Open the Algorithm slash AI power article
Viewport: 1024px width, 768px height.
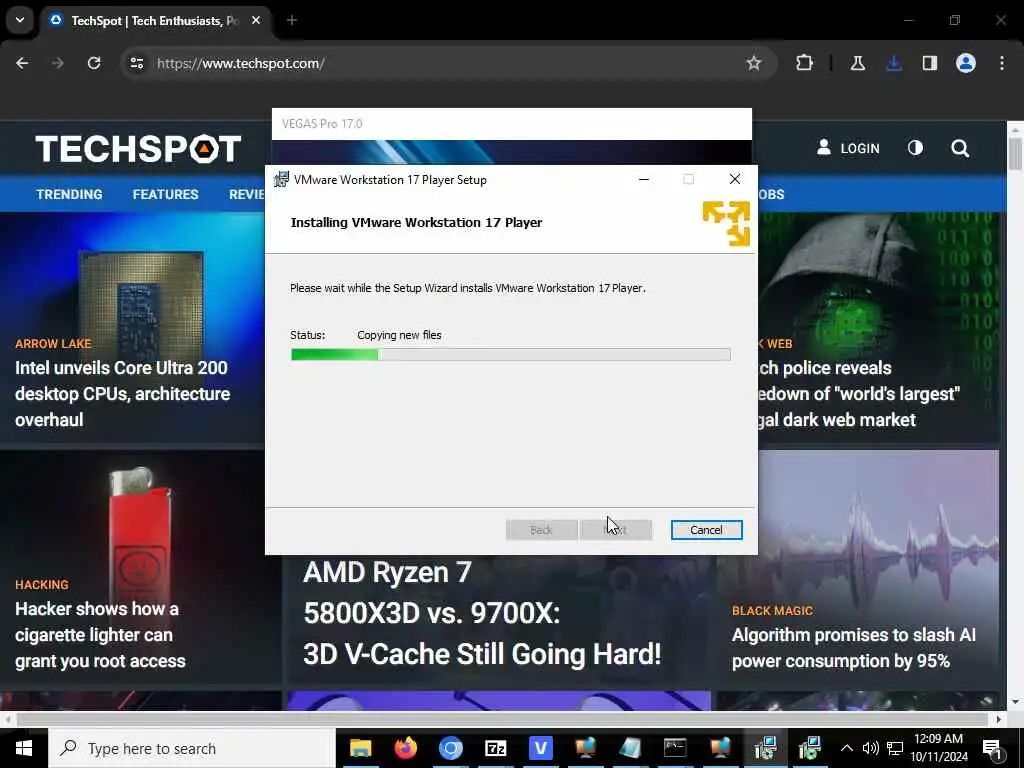coord(854,648)
